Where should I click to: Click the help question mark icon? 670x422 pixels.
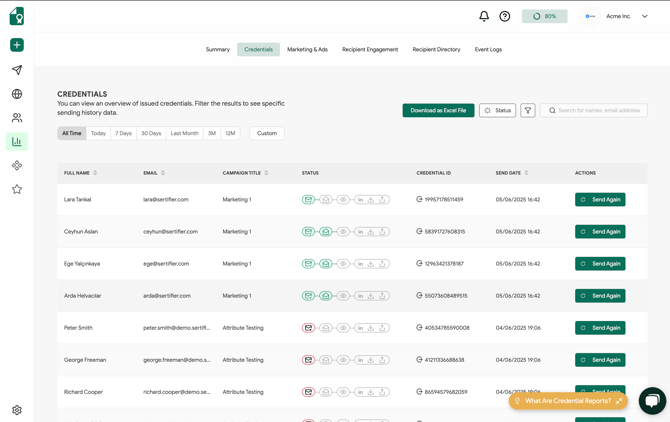(505, 16)
